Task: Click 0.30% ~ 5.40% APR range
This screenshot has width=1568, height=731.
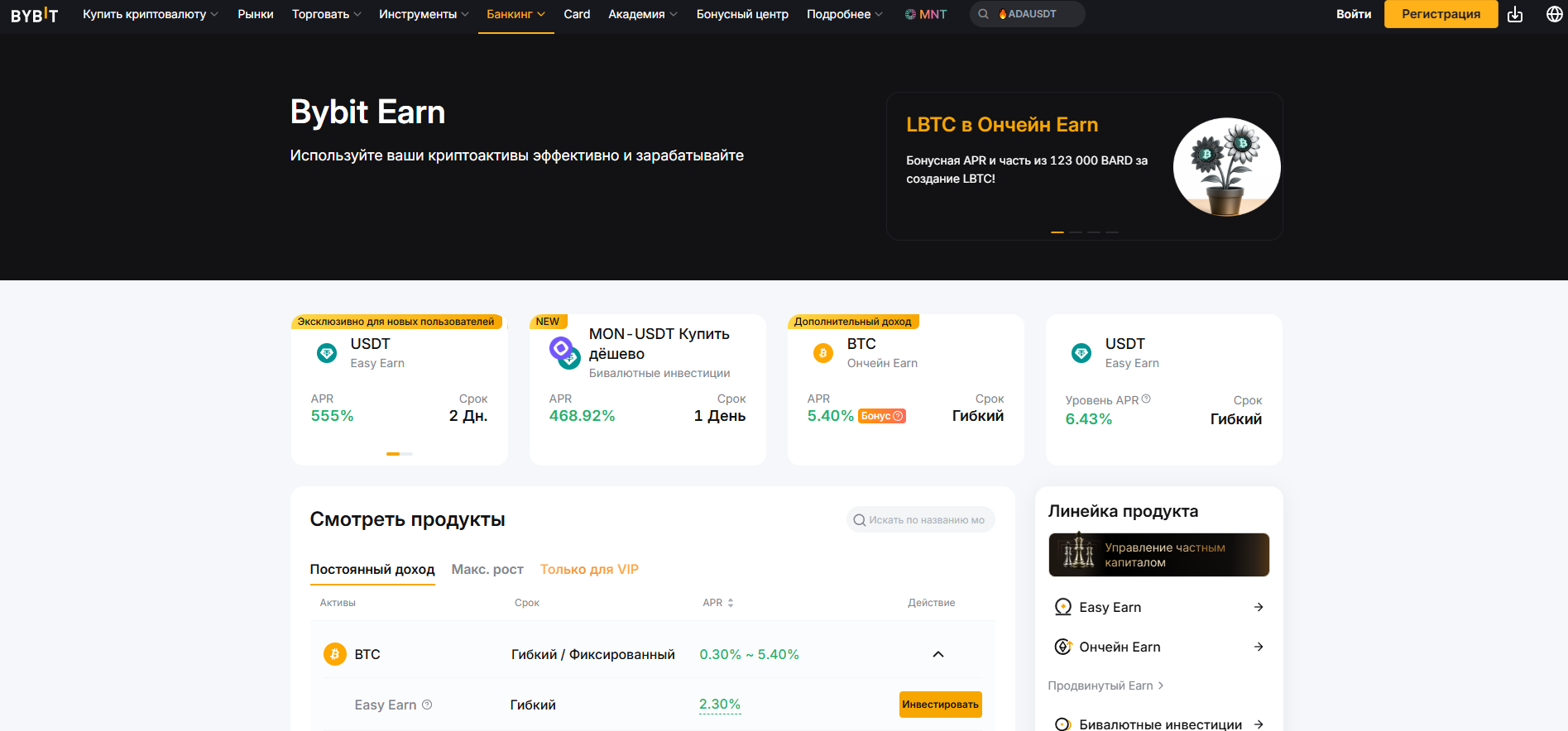Action: point(750,654)
